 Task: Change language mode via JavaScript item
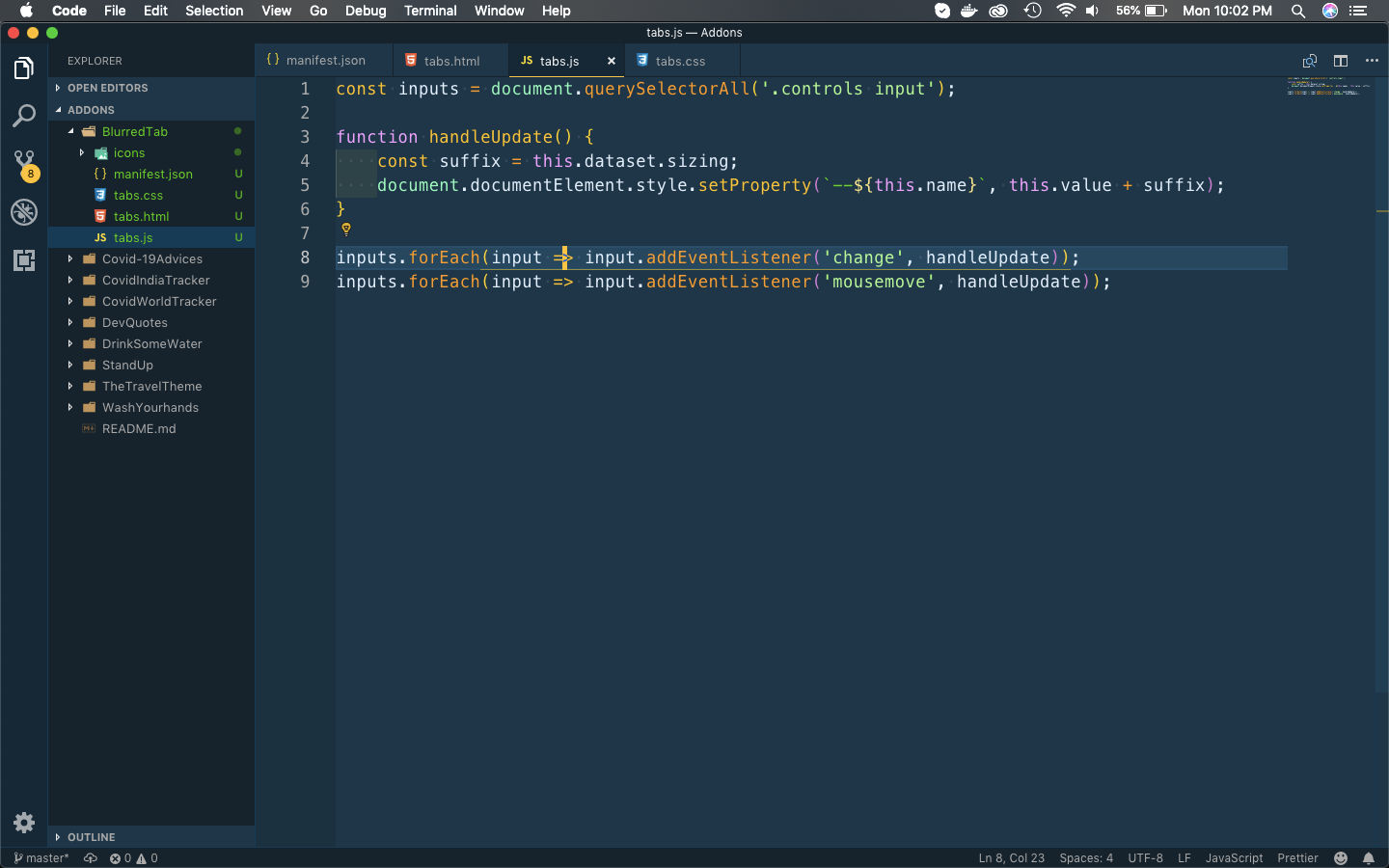coord(1234,858)
